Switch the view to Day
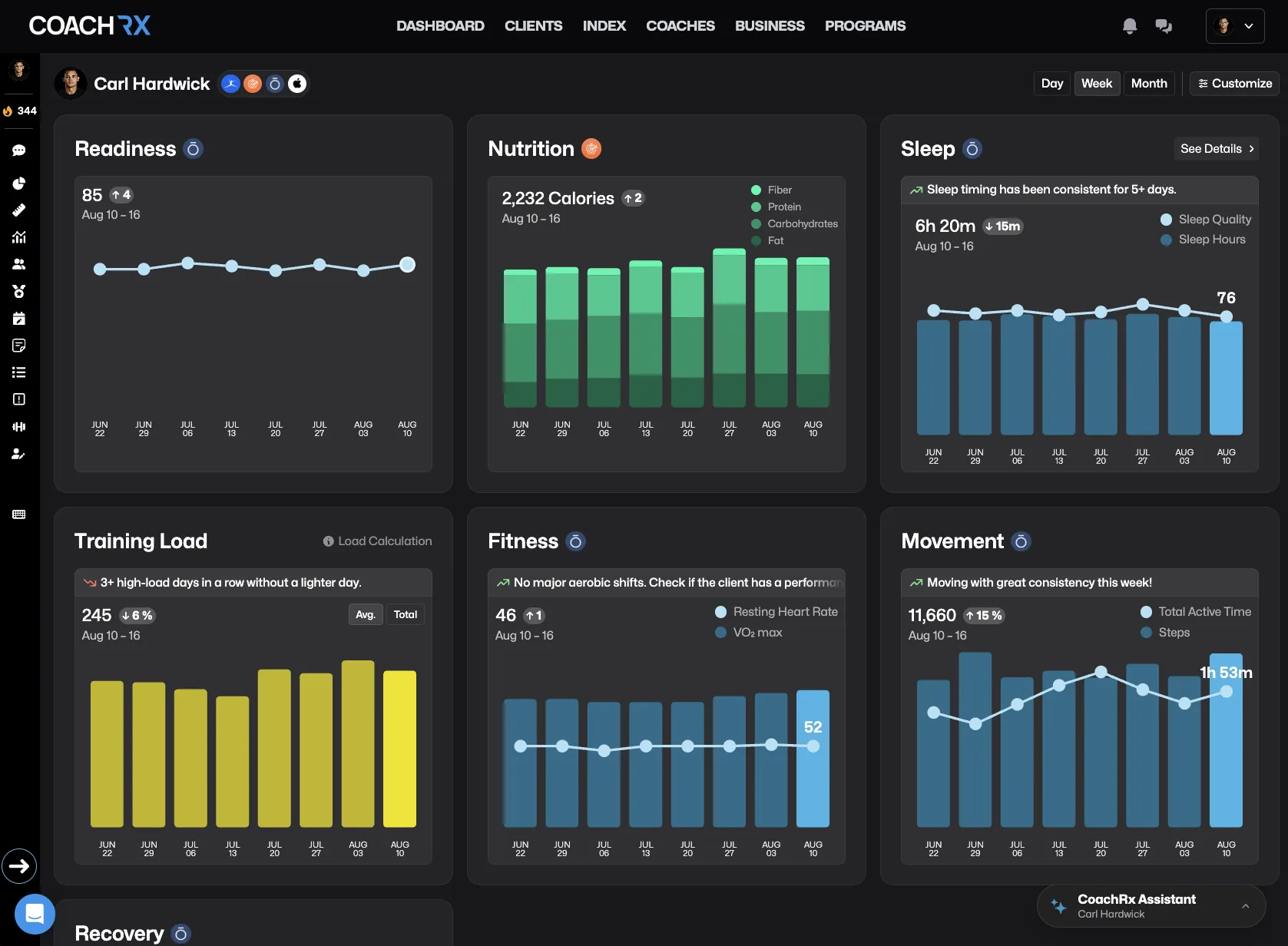The height and width of the screenshot is (946, 1288). coord(1052,84)
